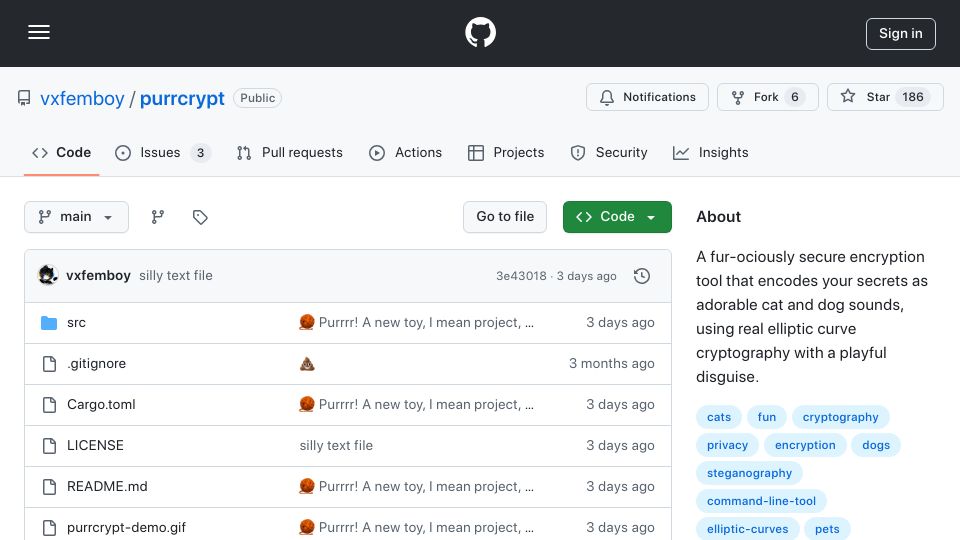Open the Projects tab

click(x=506, y=152)
